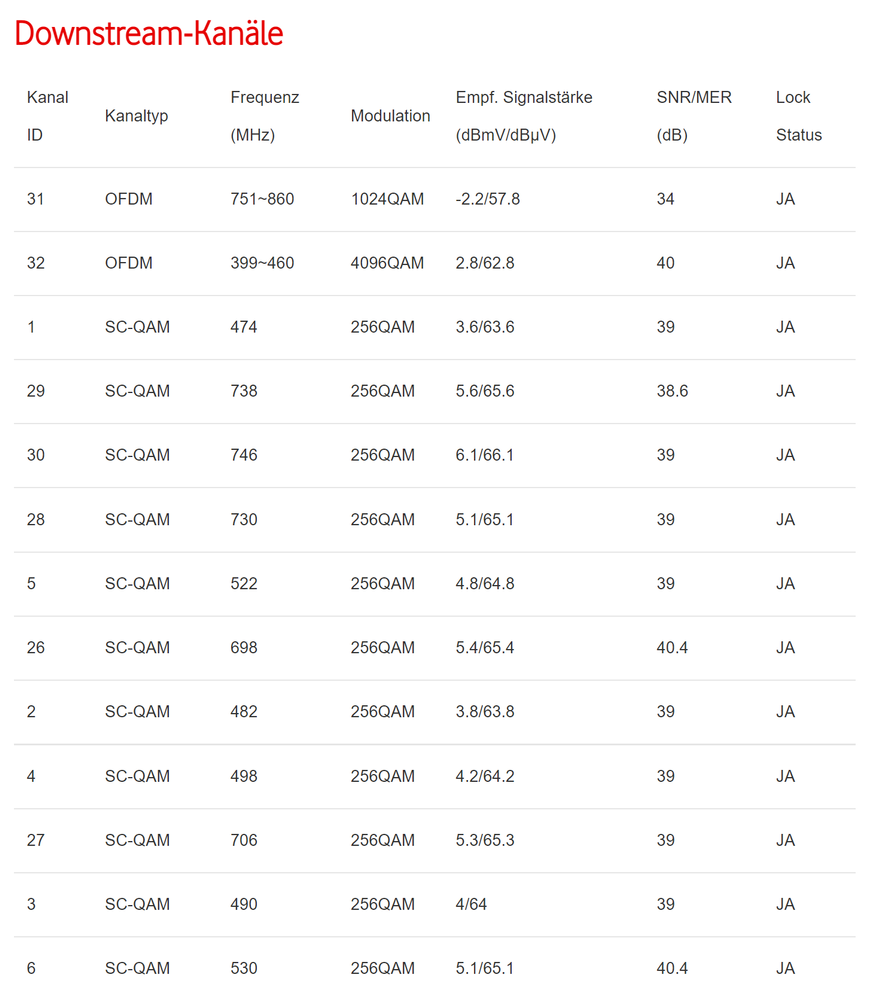The height and width of the screenshot is (999, 875).
Task: Click the Kanal ID column header
Action: pos(47,116)
